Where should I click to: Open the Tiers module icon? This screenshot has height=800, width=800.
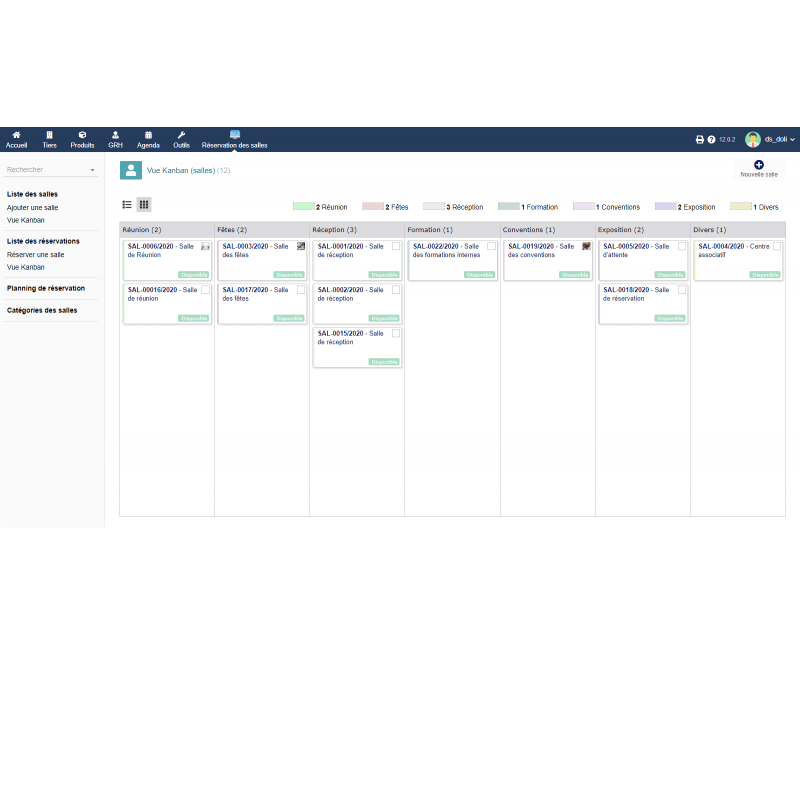(49, 135)
